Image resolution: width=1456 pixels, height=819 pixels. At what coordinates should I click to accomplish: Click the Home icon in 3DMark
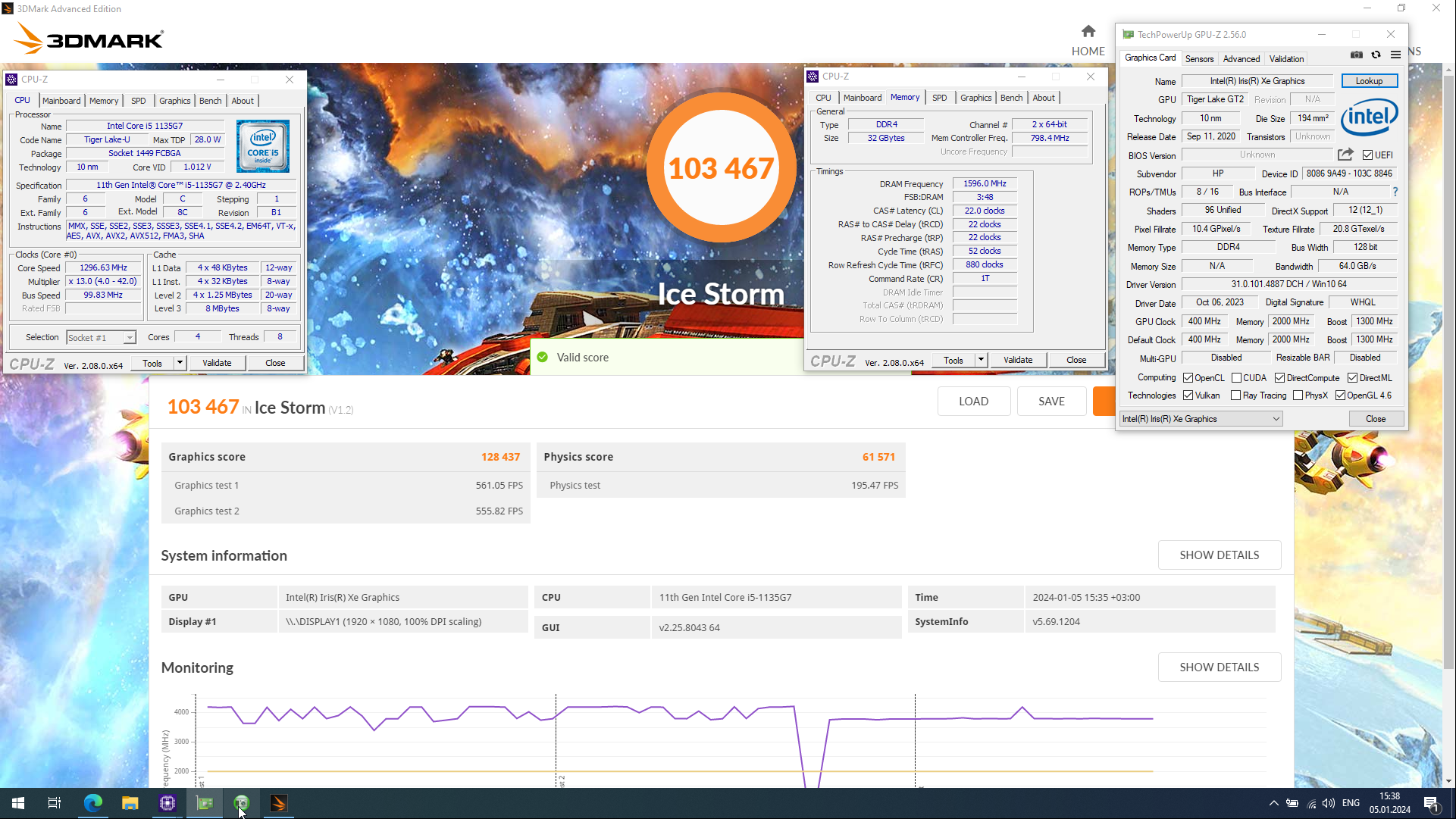tap(1088, 31)
